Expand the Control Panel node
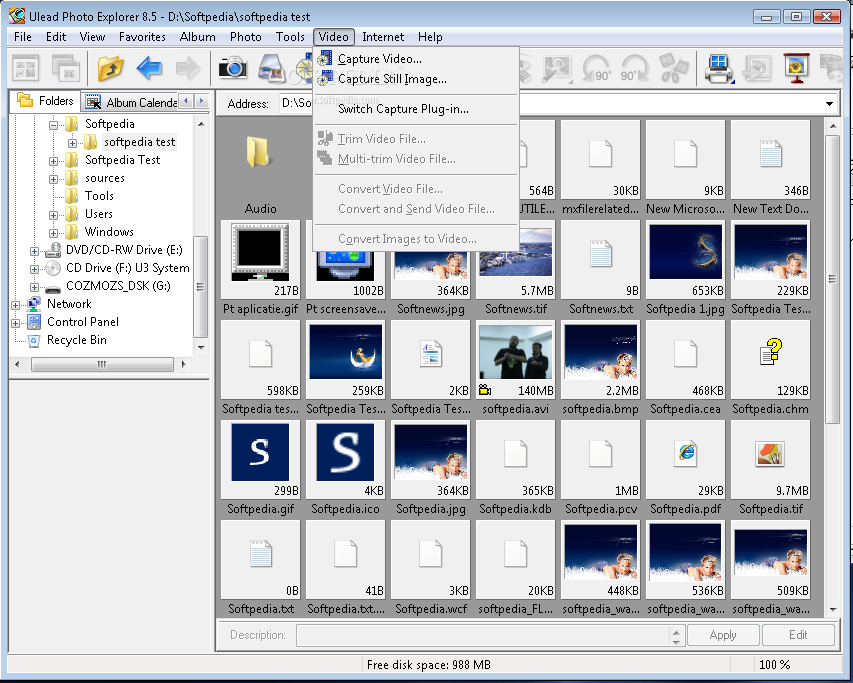853x683 pixels. tap(15, 323)
